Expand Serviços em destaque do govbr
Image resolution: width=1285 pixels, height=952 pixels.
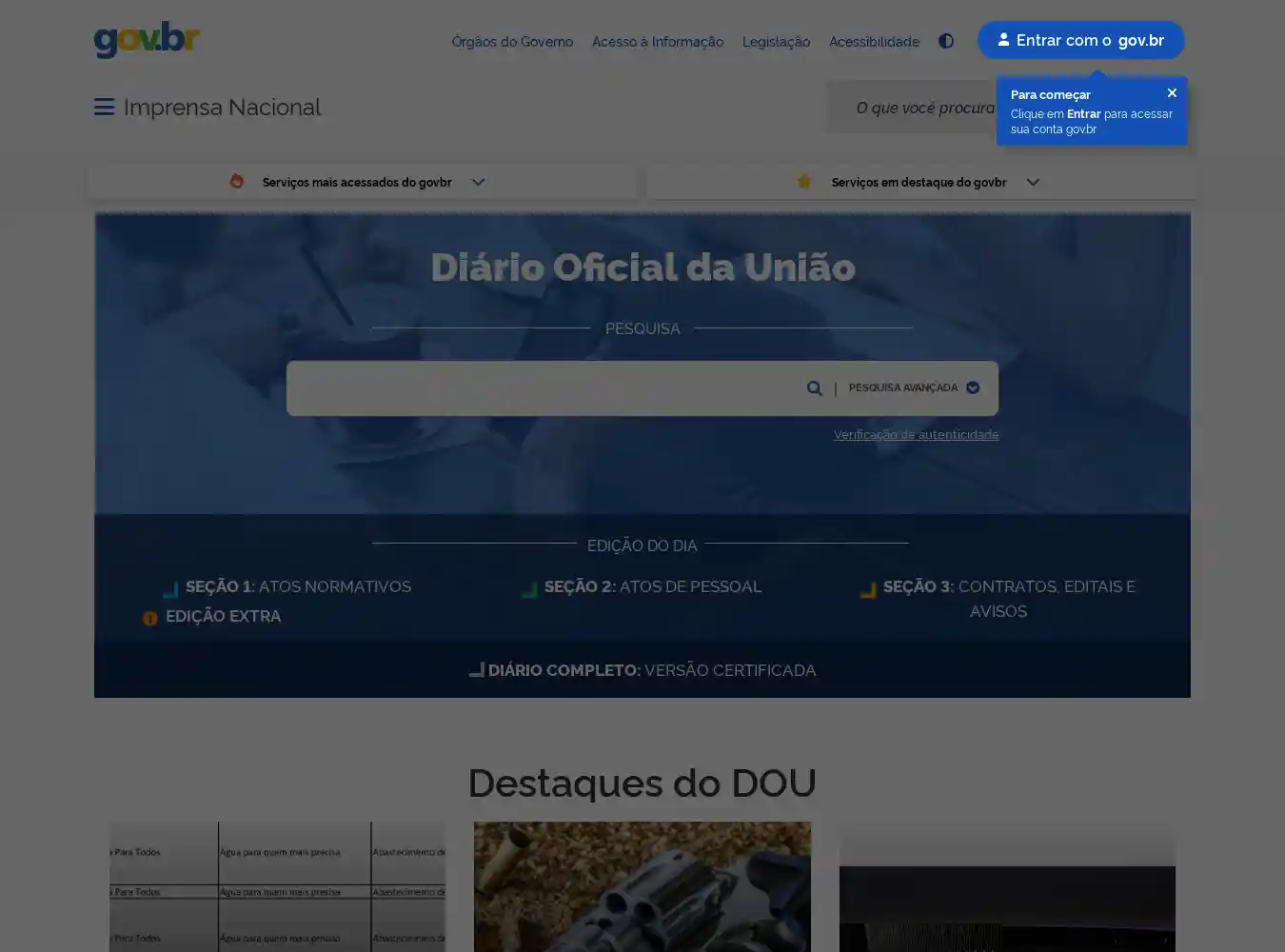pyautogui.click(x=920, y=182)
